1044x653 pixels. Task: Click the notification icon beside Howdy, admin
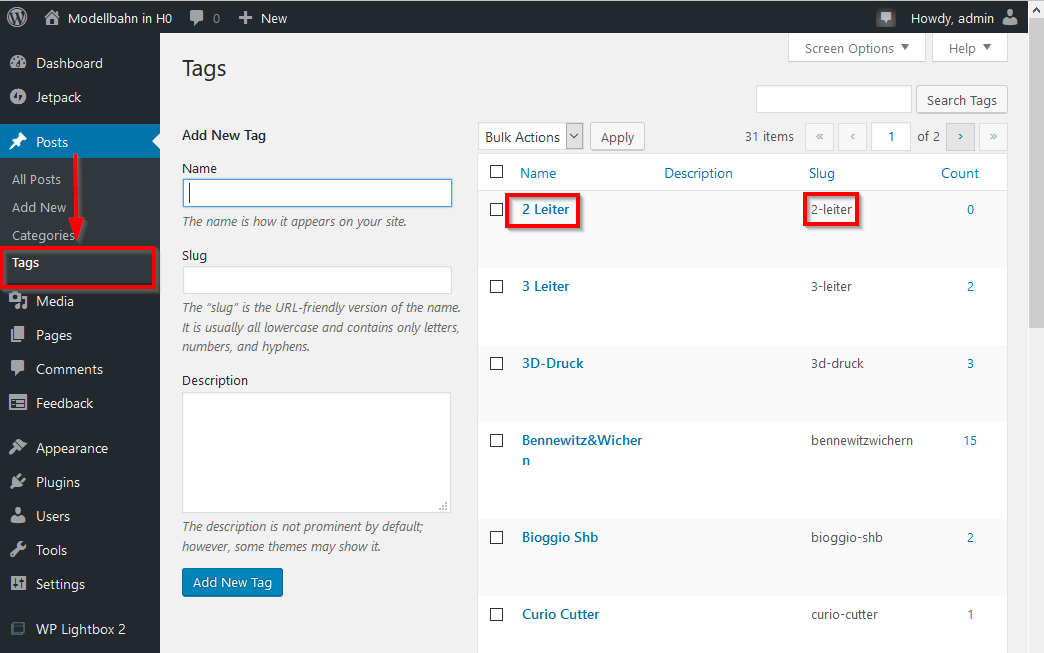(886, 18)
